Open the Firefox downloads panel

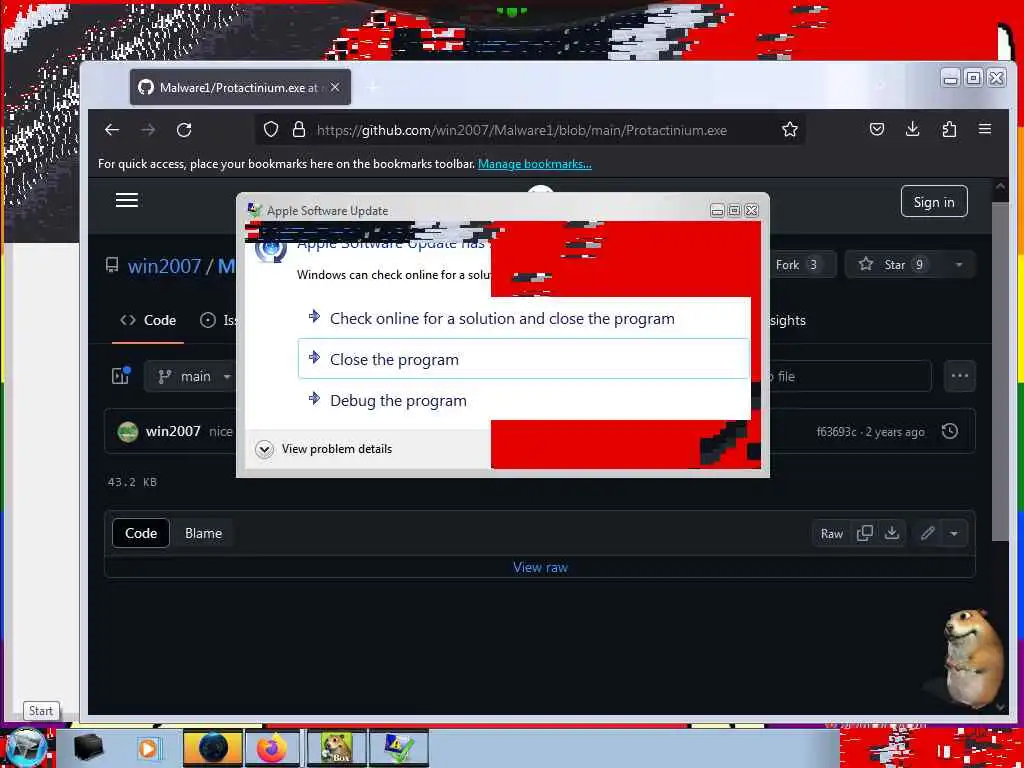pyautogui.click(x=912, y=129)
